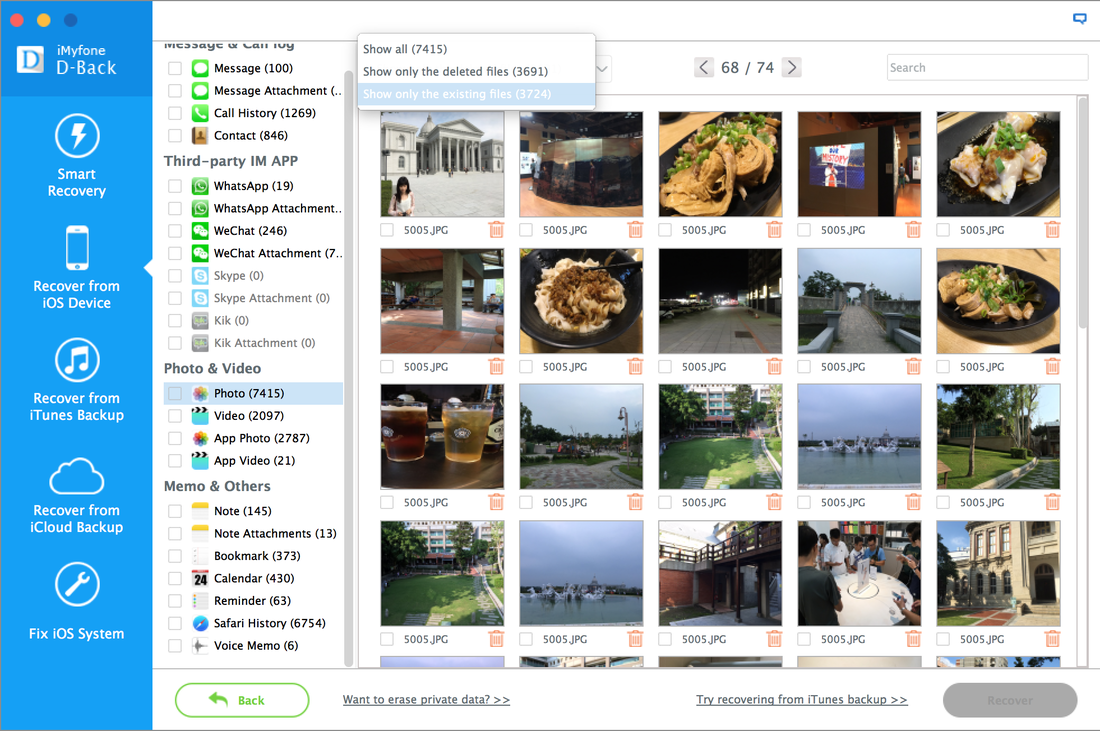1100x731 pixels.
Task: Click the Recover button
Action: [1010, 700]
